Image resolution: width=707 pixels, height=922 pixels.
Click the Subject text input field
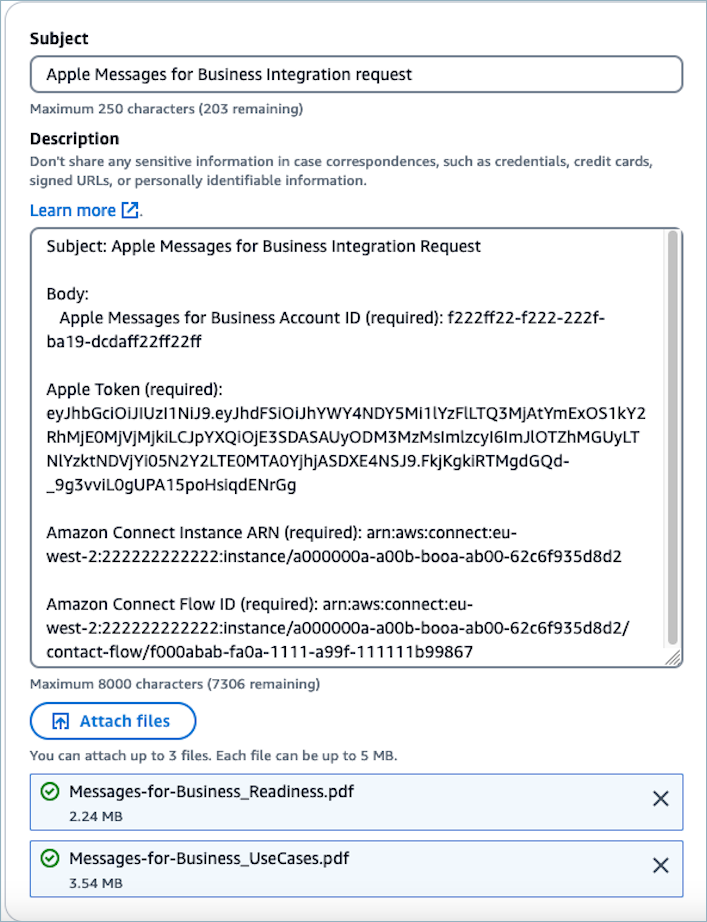click(356, 74)
